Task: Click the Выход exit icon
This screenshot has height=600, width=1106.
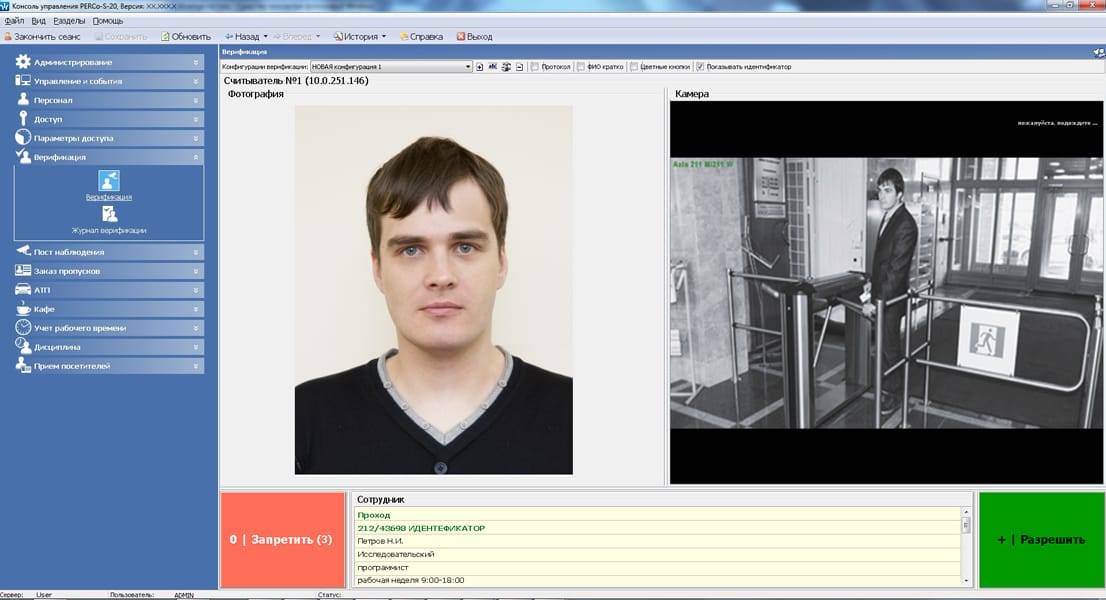Action: pos(461,37)
